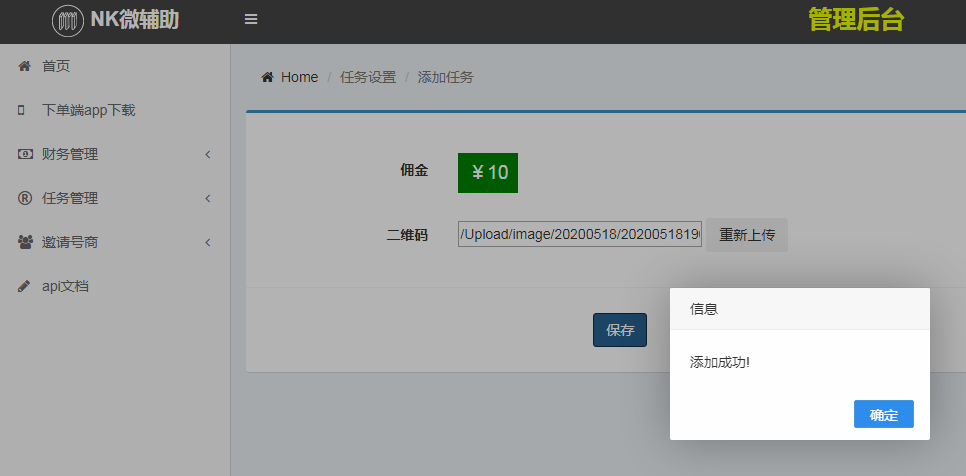966x476 pixels.
Task: Click the users icon beside 邀请号商
Action: click(x=24, y=242)
